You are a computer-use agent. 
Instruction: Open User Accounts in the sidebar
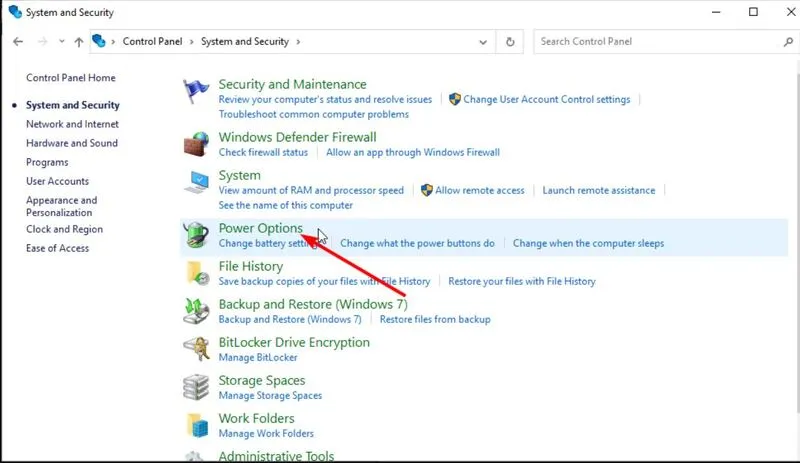[58, 181]
